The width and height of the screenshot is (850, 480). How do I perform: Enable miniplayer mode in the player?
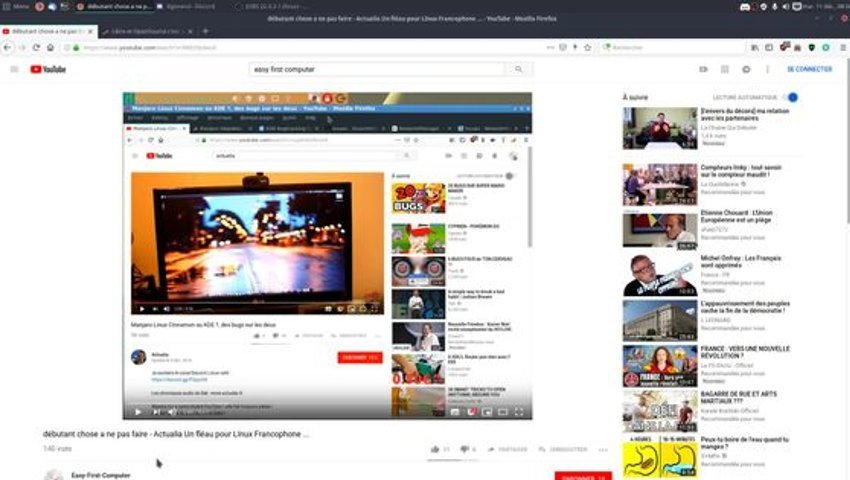click(x=487, y=412)
